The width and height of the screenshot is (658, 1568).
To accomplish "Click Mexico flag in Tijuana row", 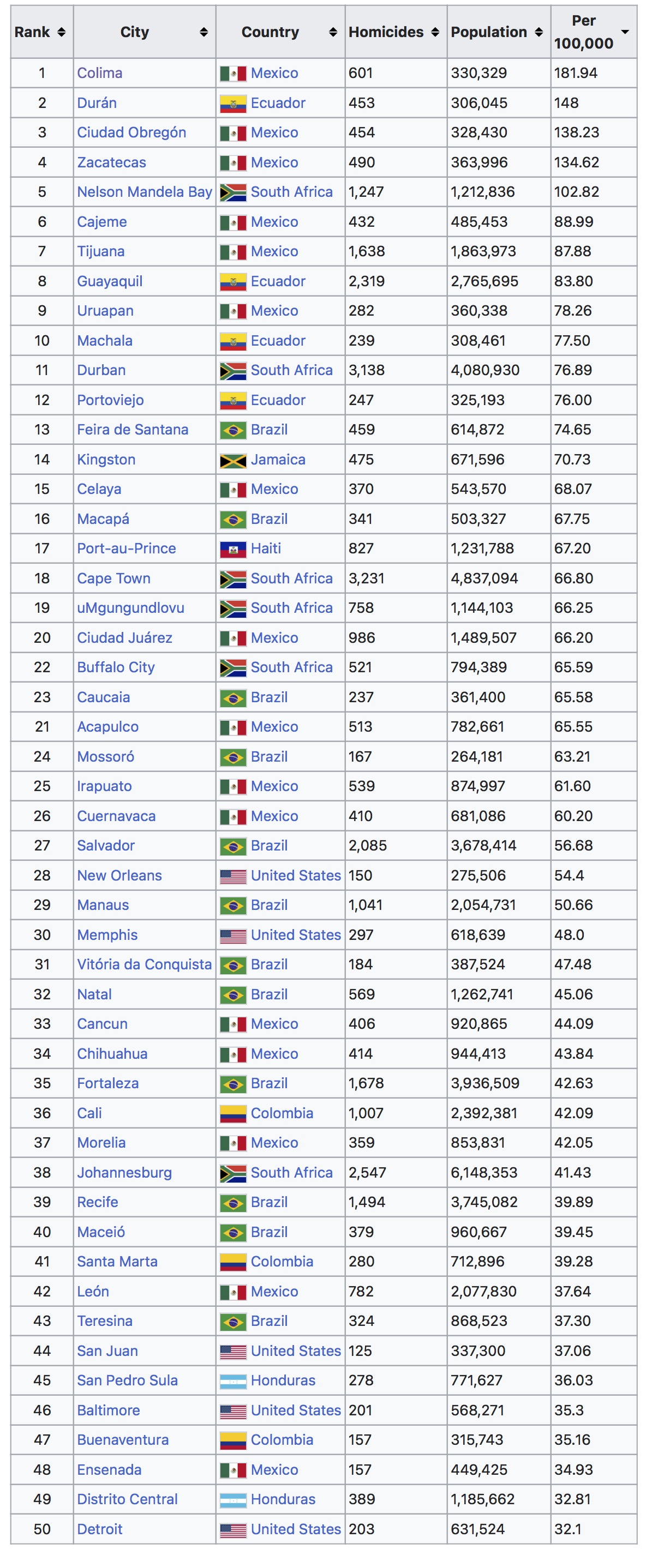I will click(234, 252).
